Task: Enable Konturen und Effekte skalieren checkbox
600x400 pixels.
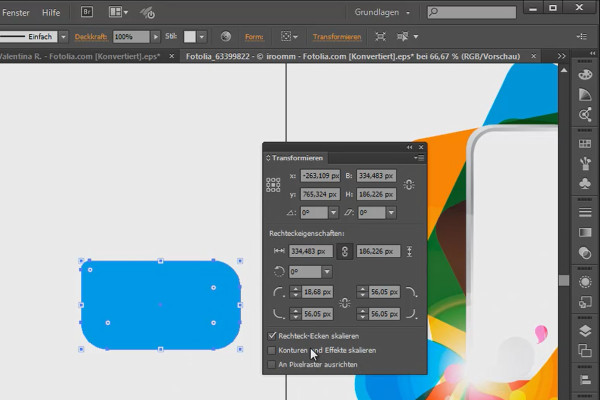Action: pos(272,350)
